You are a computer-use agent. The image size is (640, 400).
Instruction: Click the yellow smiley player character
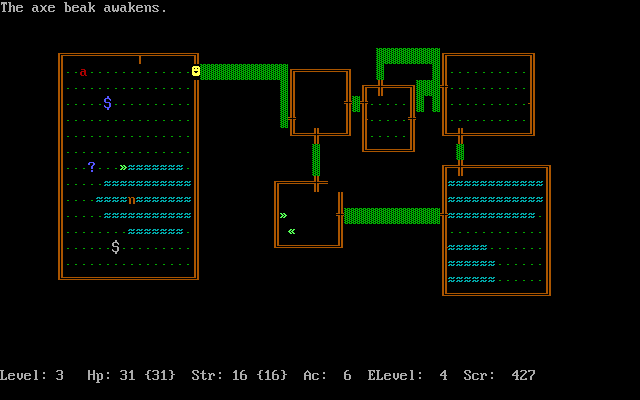[x=196, y=71]
